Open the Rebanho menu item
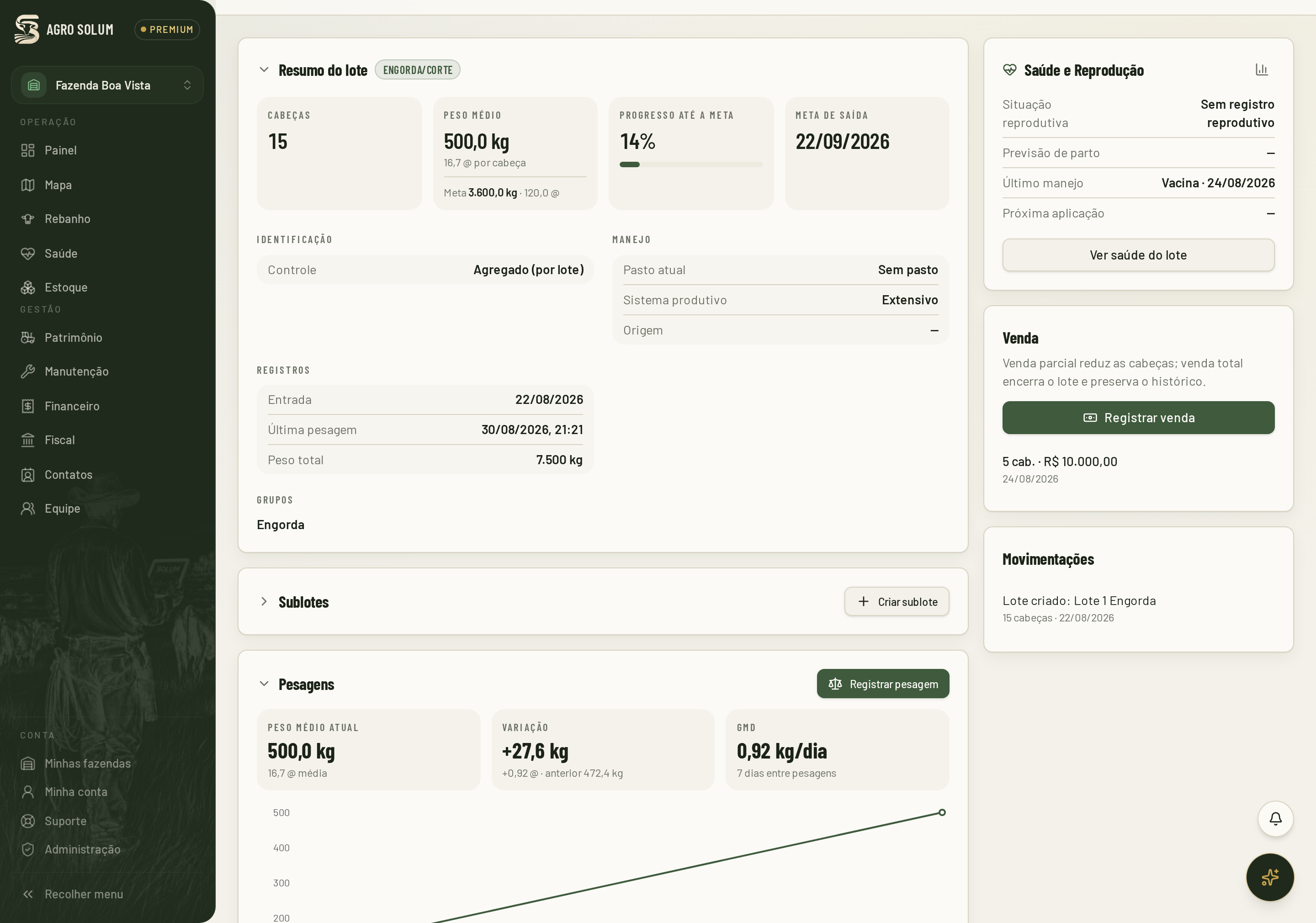Image resolution: width=1316 pixels, height=923 pixels. 107,218
